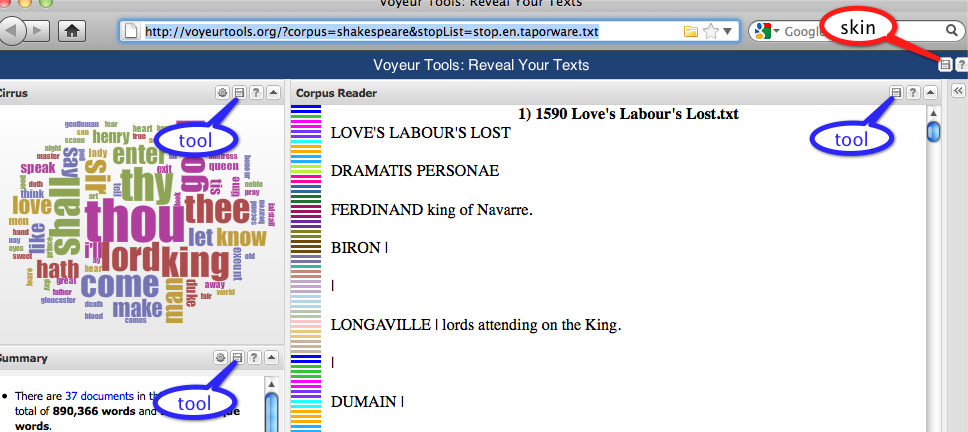Click the document title '1590 Love's Labour's Lost.txt'
The image size is (968, 432).
point(636,114)
